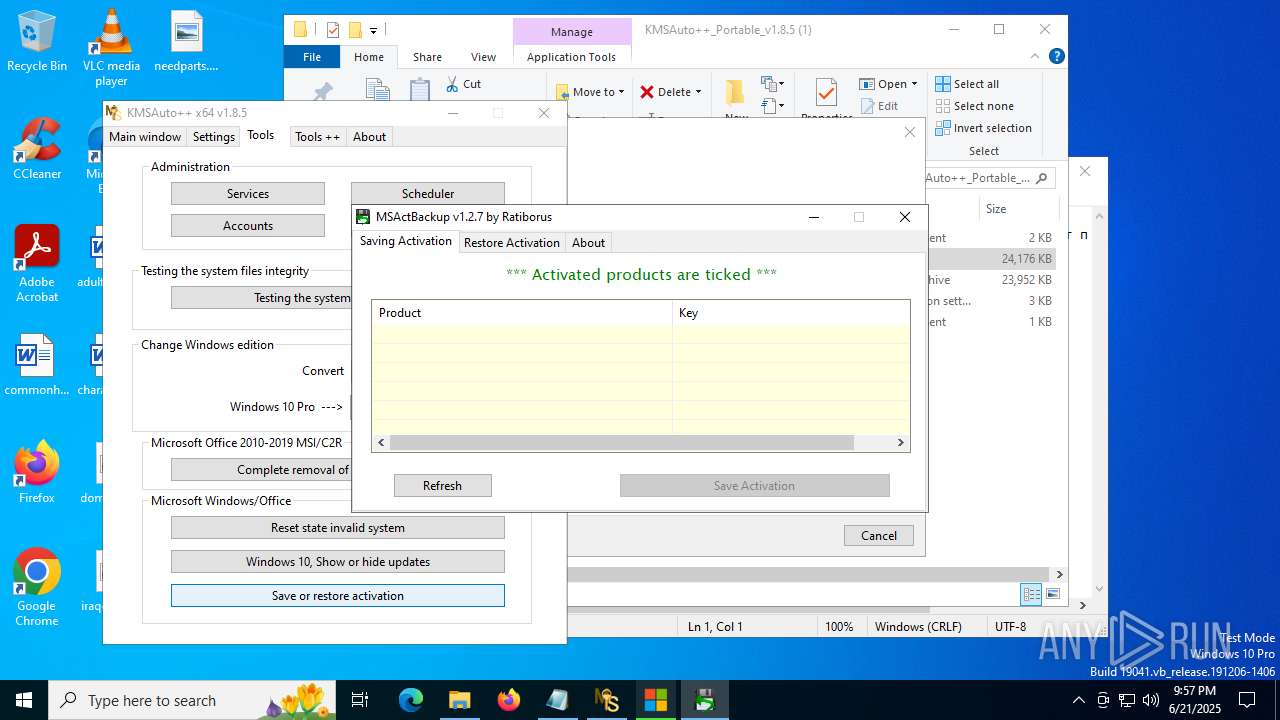Launch VLC media player desktop shortcut
Viewport: 1280px width, 720px height.
click(x=111, y=47)
